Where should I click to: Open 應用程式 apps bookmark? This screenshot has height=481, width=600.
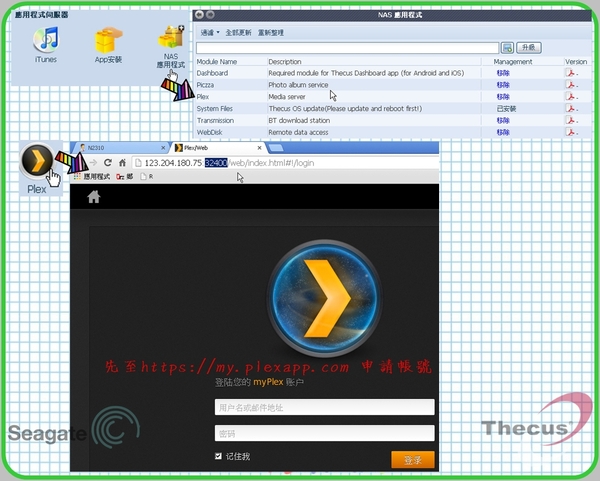pos(92,176)
